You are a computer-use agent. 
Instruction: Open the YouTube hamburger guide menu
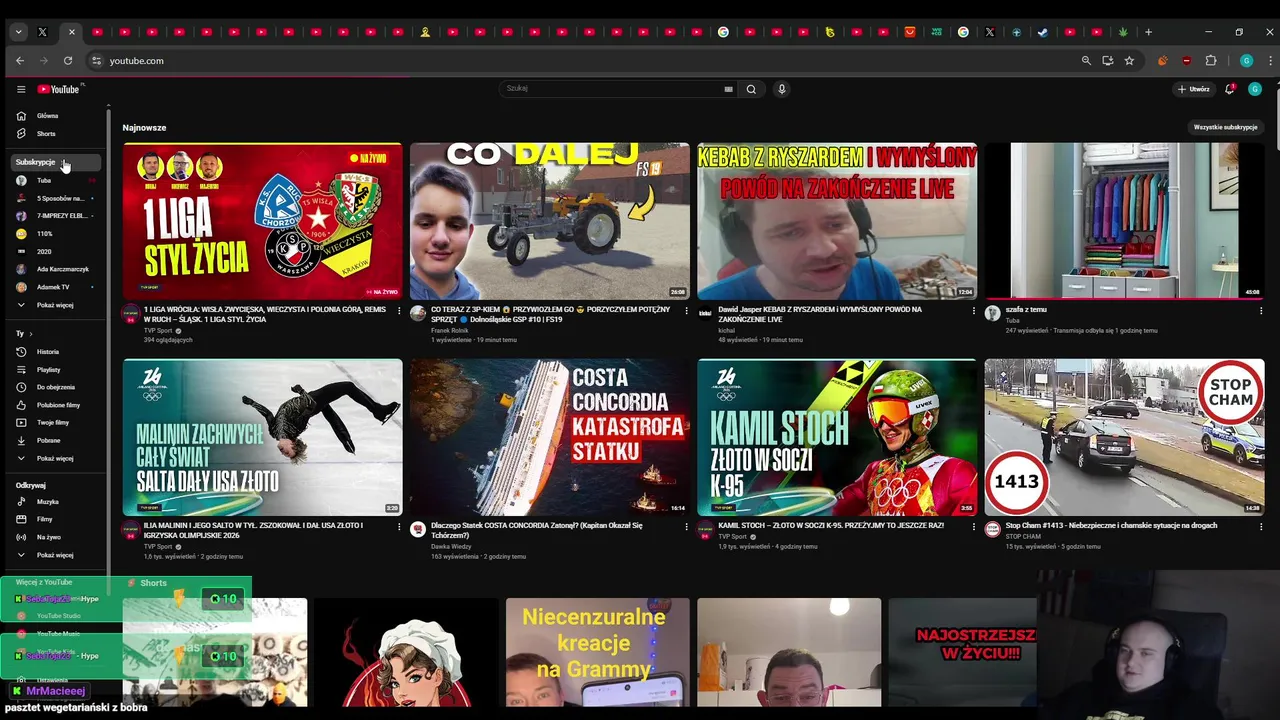click(21, 89)
